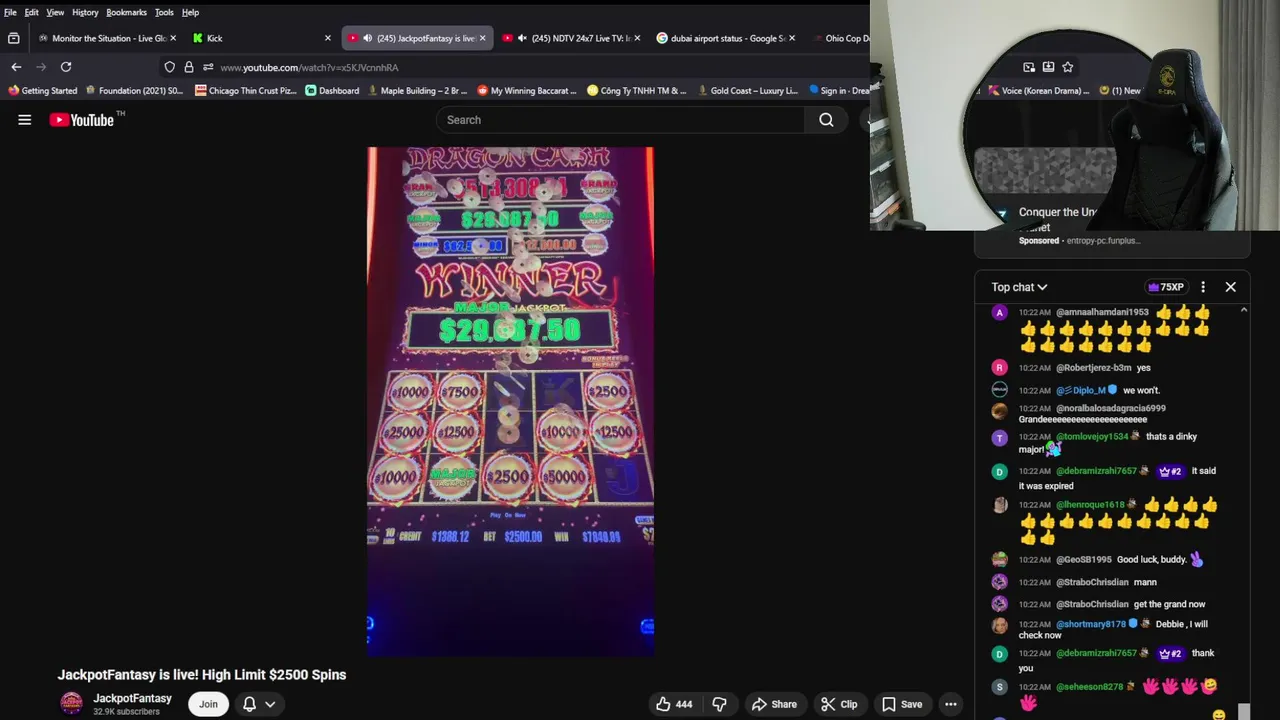
Task: Switch to the Ohio Cop tab
Action: tap(840, 38)
